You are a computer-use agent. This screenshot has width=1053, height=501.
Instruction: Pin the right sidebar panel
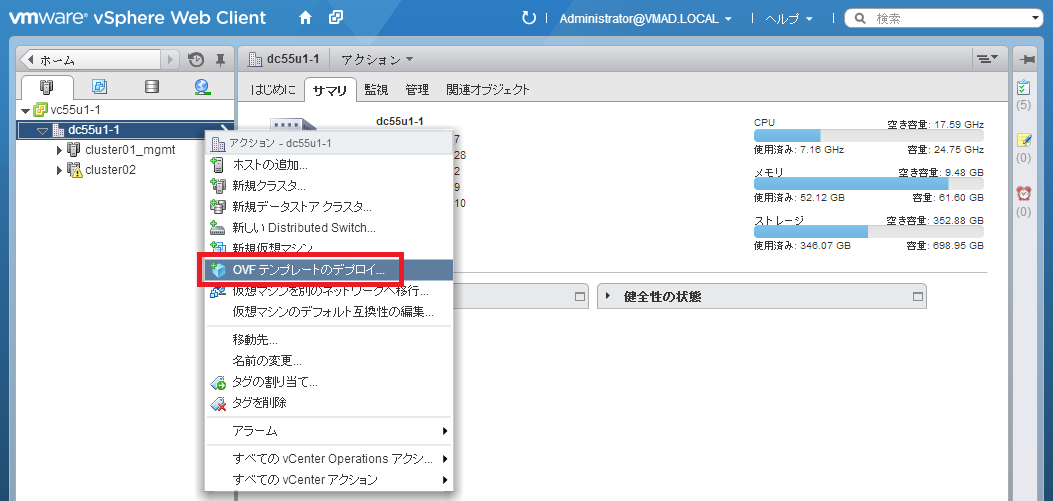pyautogui.click(x=1027, y=60)
